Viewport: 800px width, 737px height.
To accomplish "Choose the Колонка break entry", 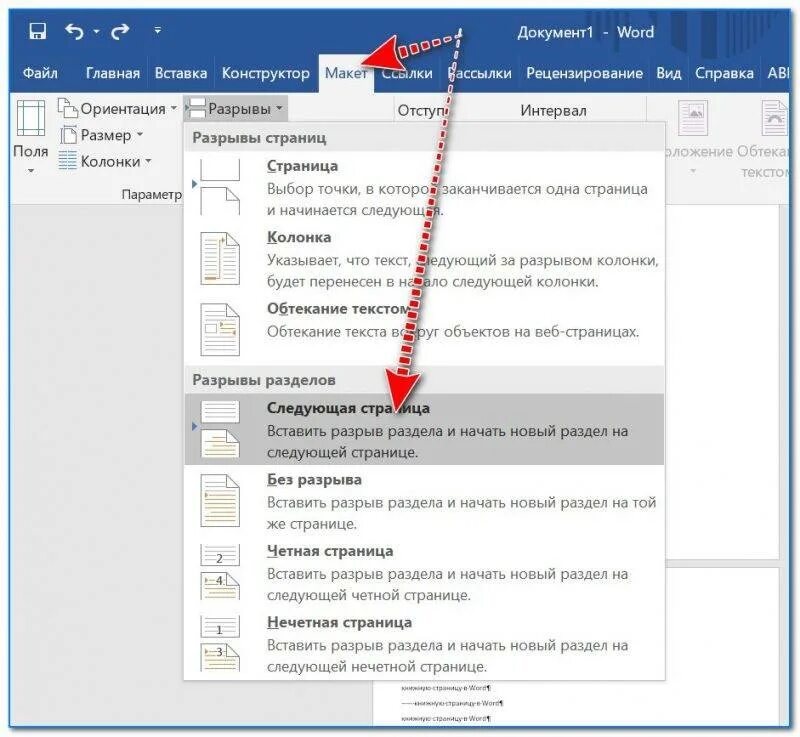I will (424, 259).
